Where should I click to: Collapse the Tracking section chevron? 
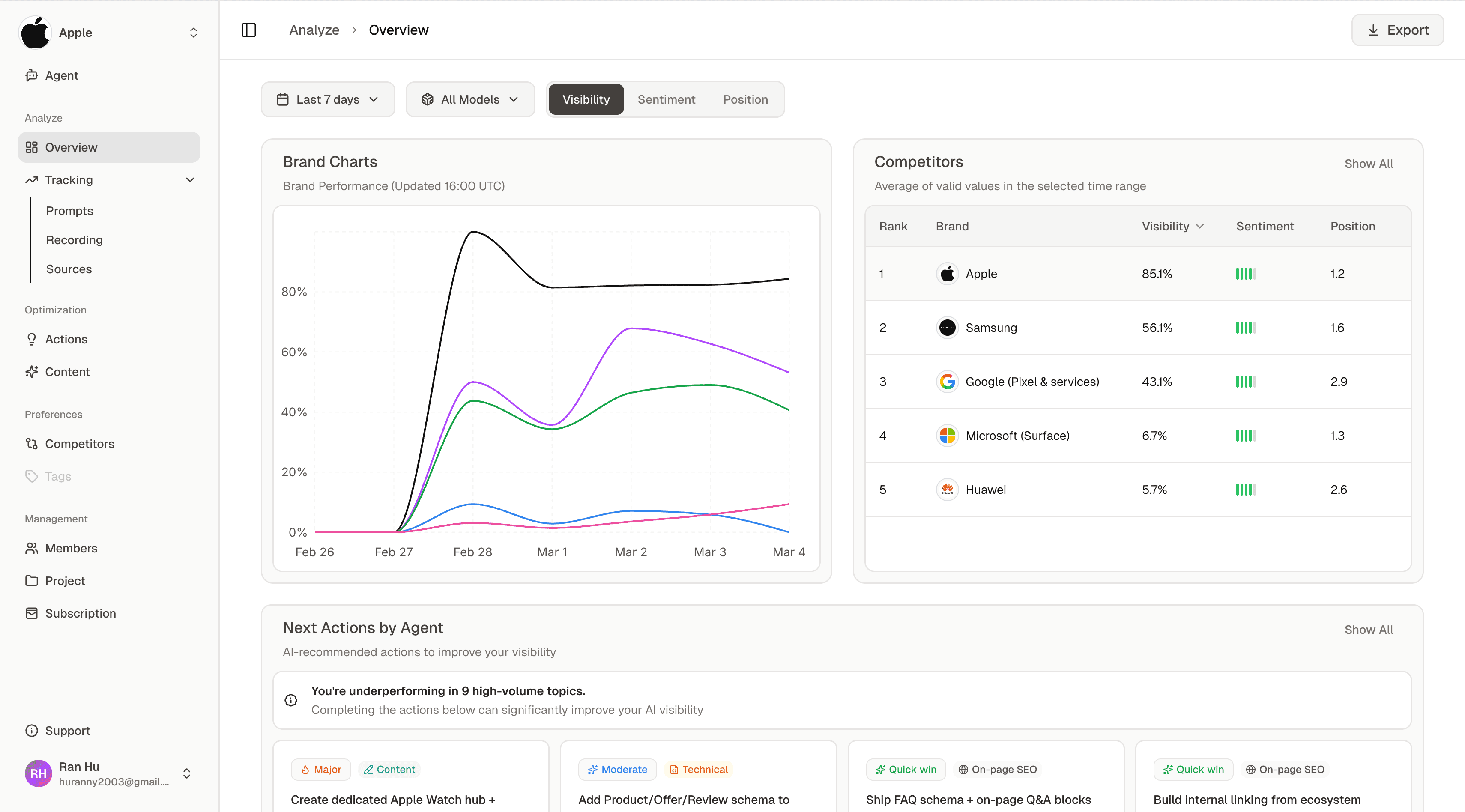click(x=190, y=180)
